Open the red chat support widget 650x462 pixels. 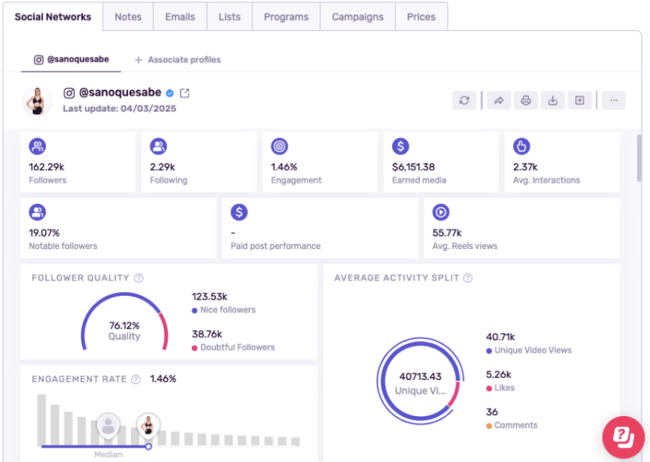point(622,437)
